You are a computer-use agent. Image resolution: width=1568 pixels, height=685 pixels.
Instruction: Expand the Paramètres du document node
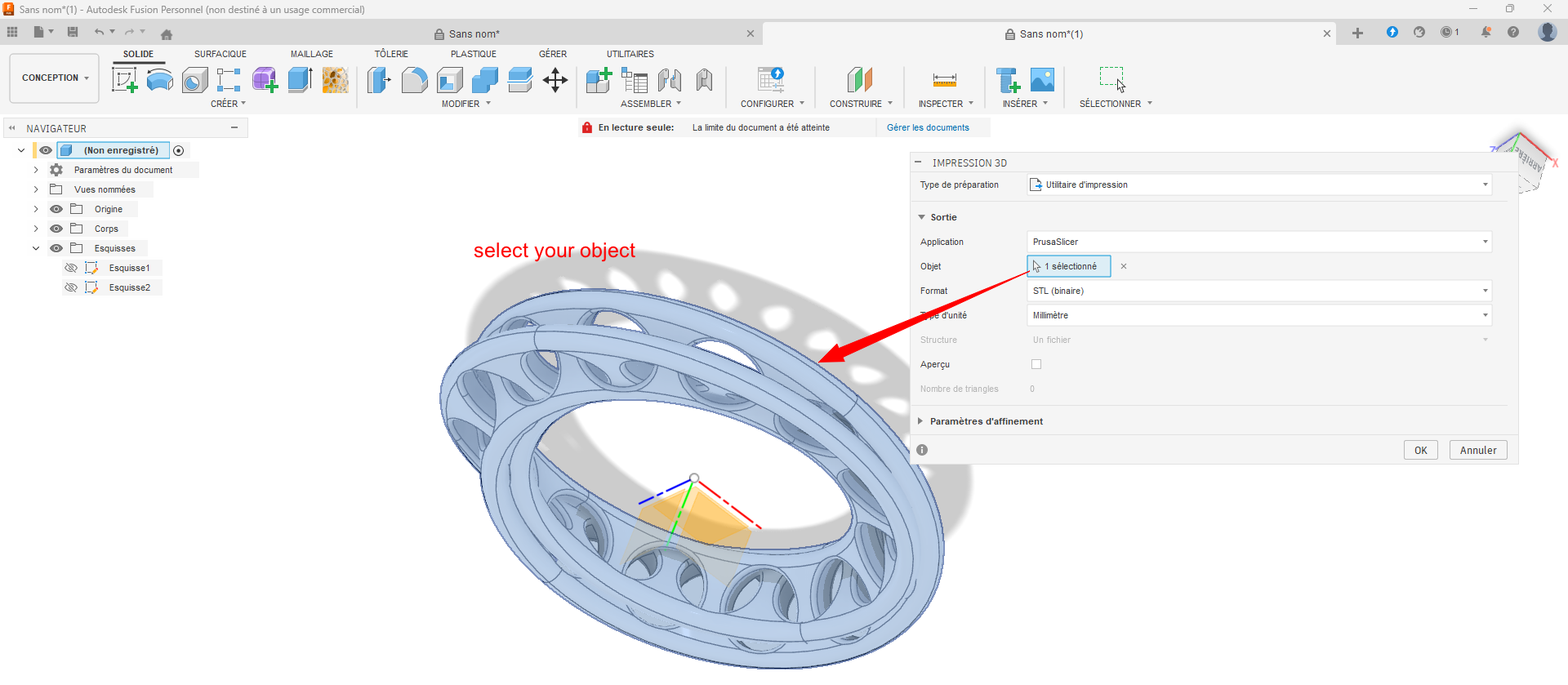(x=36, y=170)
